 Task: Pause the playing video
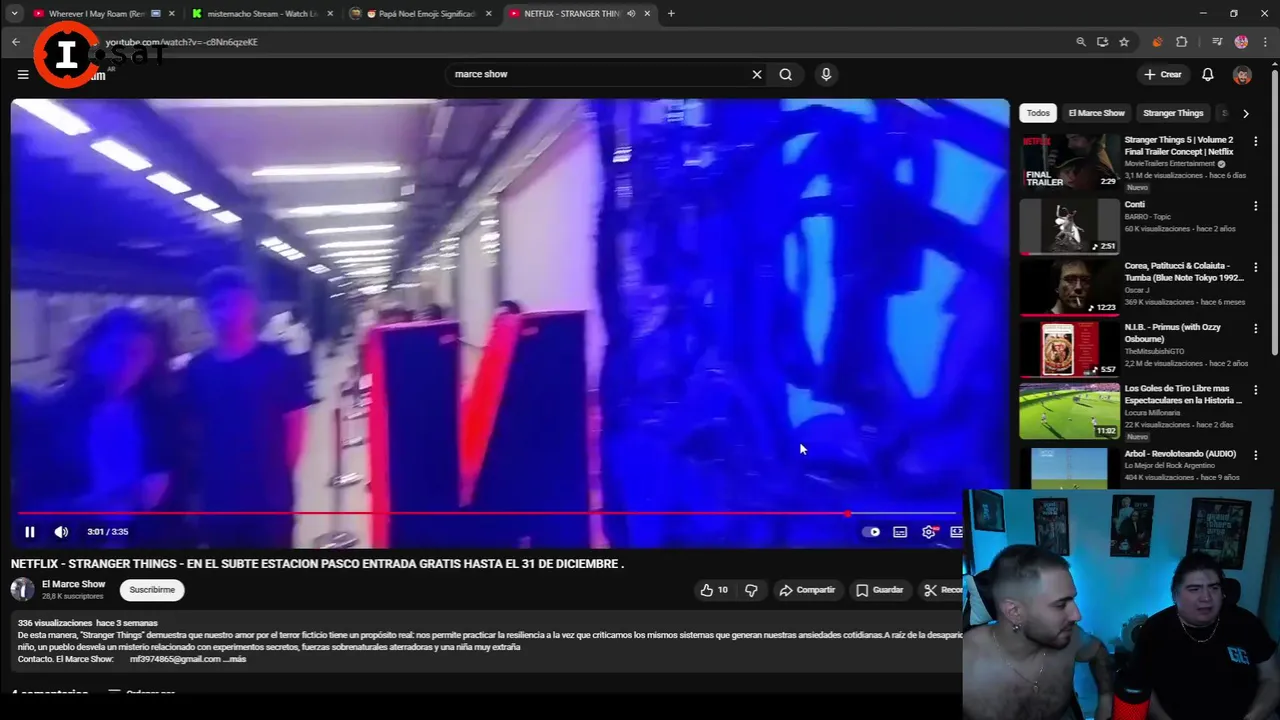[x=30, y=532]
